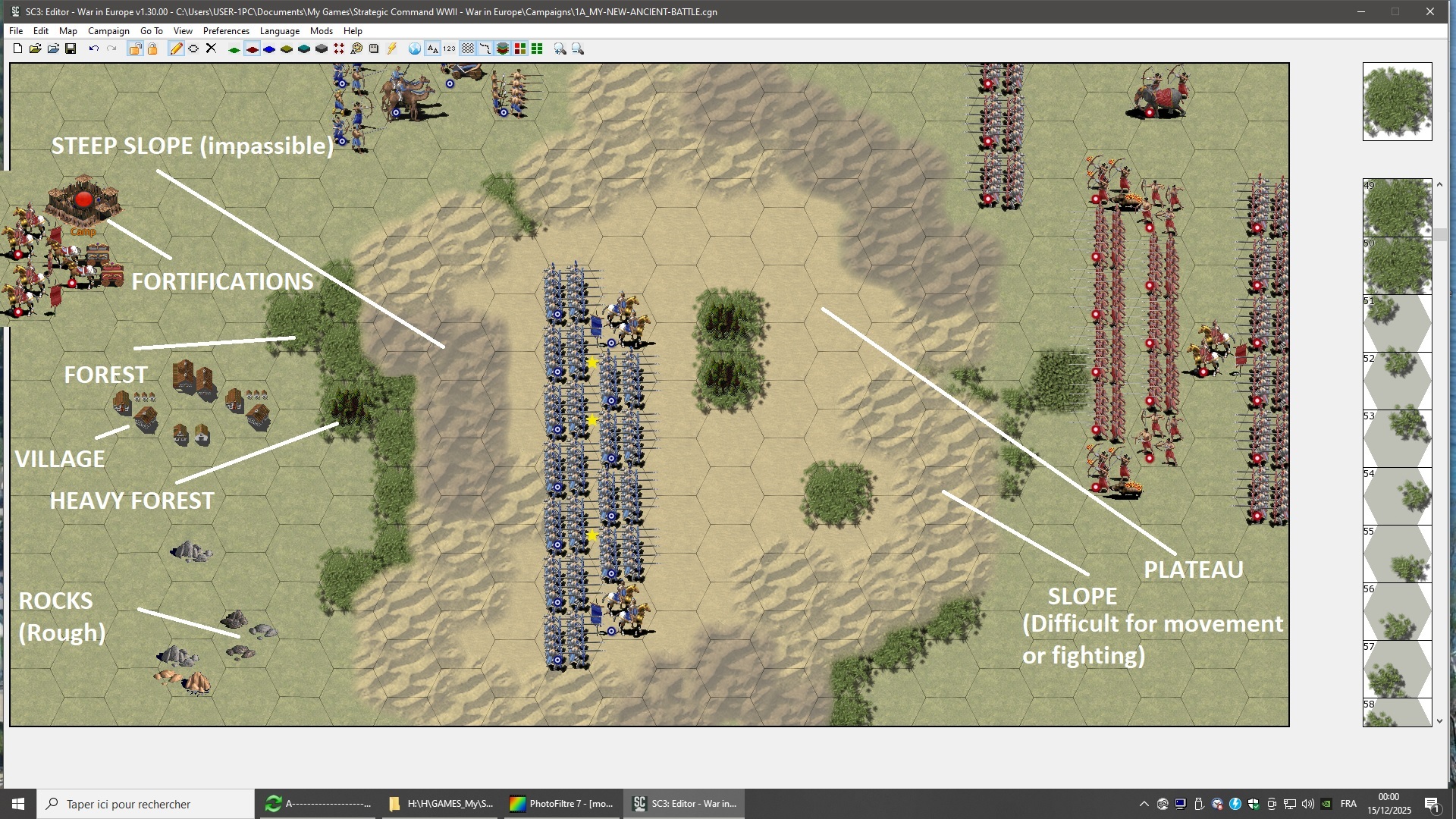The width and height of the screenshot is (1456, 819).
Task: Select the red hex terrain swatch
Action: coord(251,49)
